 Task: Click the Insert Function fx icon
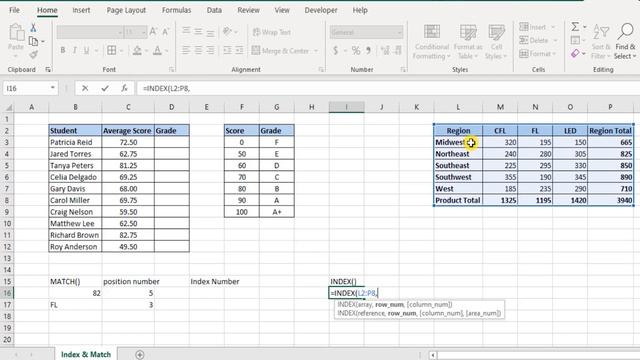tap(124, 88)
